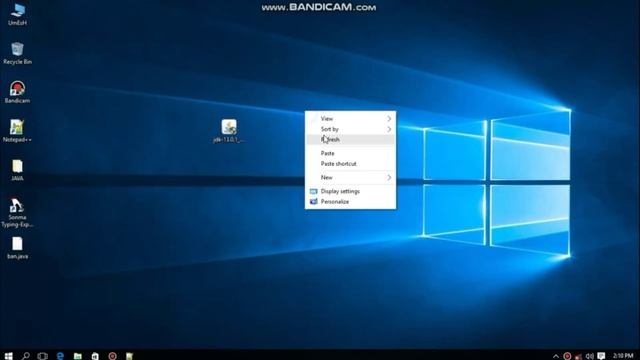Select the JAVA folder on desktop
The width and height of the screenshot is (640, 360).
point(17,170)
